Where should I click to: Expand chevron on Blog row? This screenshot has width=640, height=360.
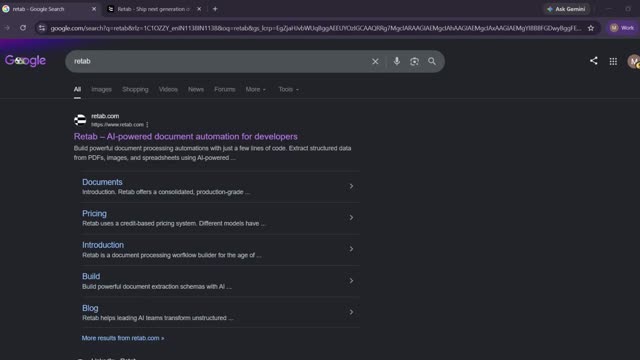click(x=351, y=312)
